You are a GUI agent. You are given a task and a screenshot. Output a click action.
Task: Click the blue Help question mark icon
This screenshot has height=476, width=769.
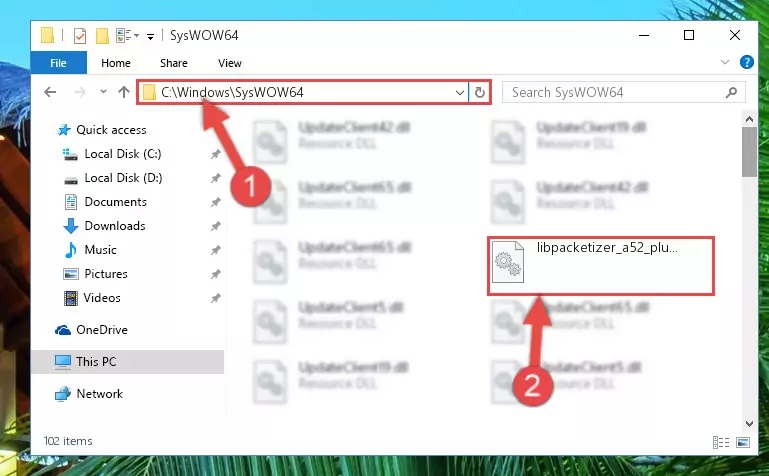(x=746, y=62)
